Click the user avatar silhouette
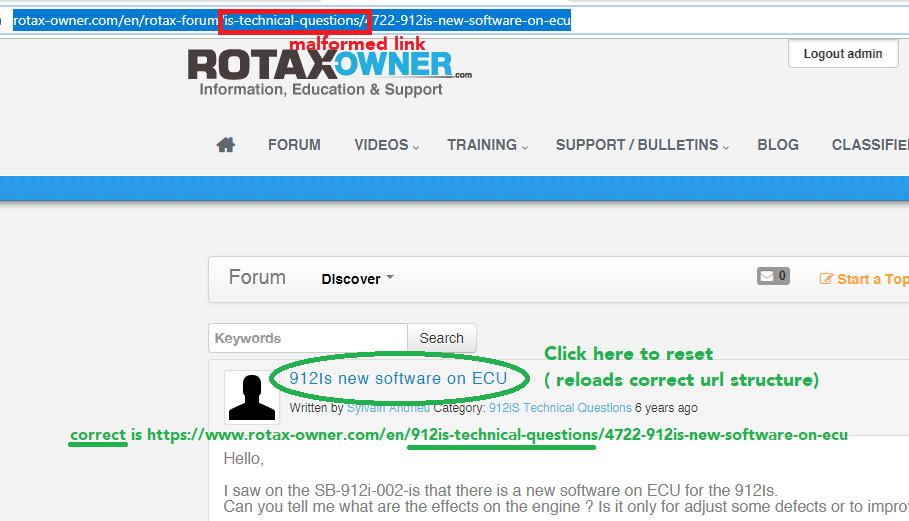The image size is (909, 521). [251, 397]
